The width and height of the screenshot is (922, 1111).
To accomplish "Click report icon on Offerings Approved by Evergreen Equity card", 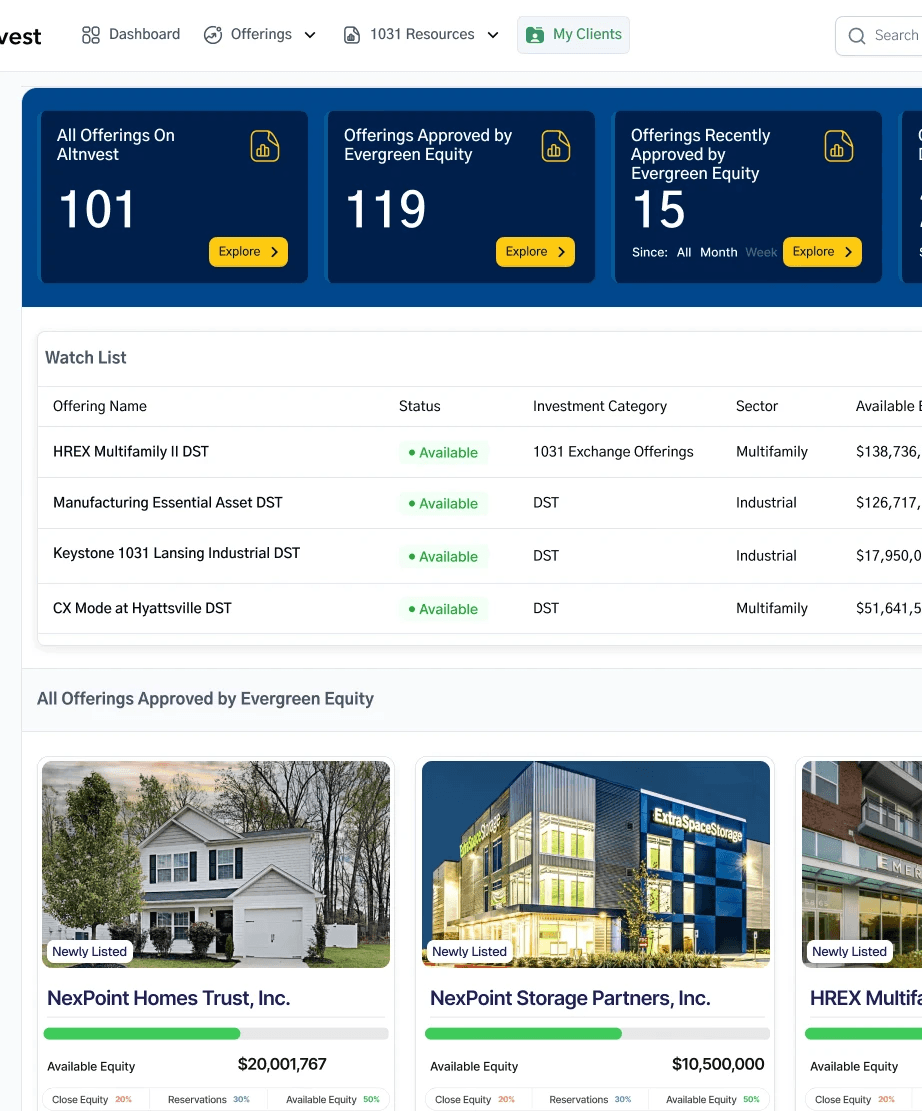I will pyautogui.click(x=556, y=146).
